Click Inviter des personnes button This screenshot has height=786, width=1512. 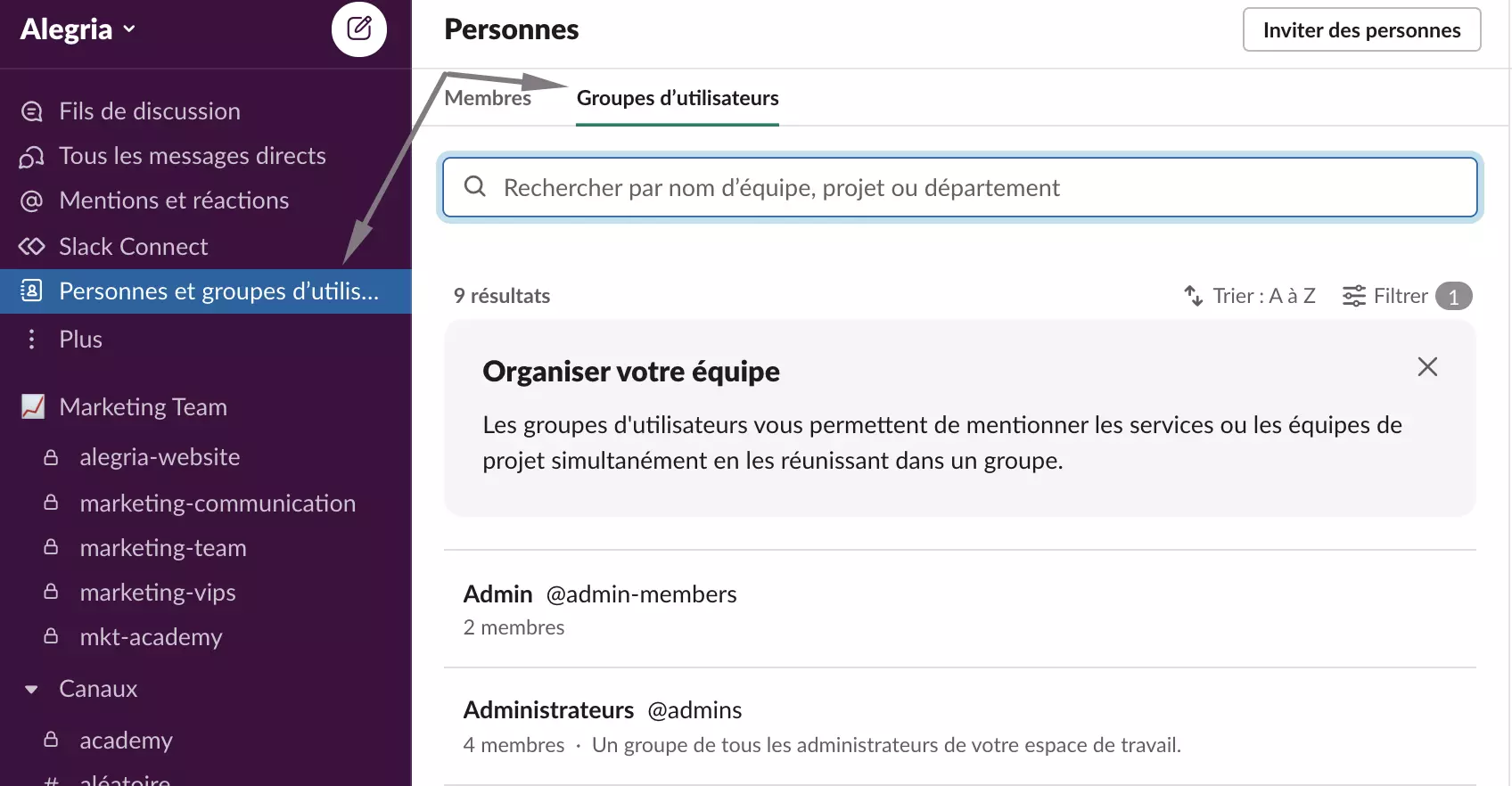[x=1361, y=29]
